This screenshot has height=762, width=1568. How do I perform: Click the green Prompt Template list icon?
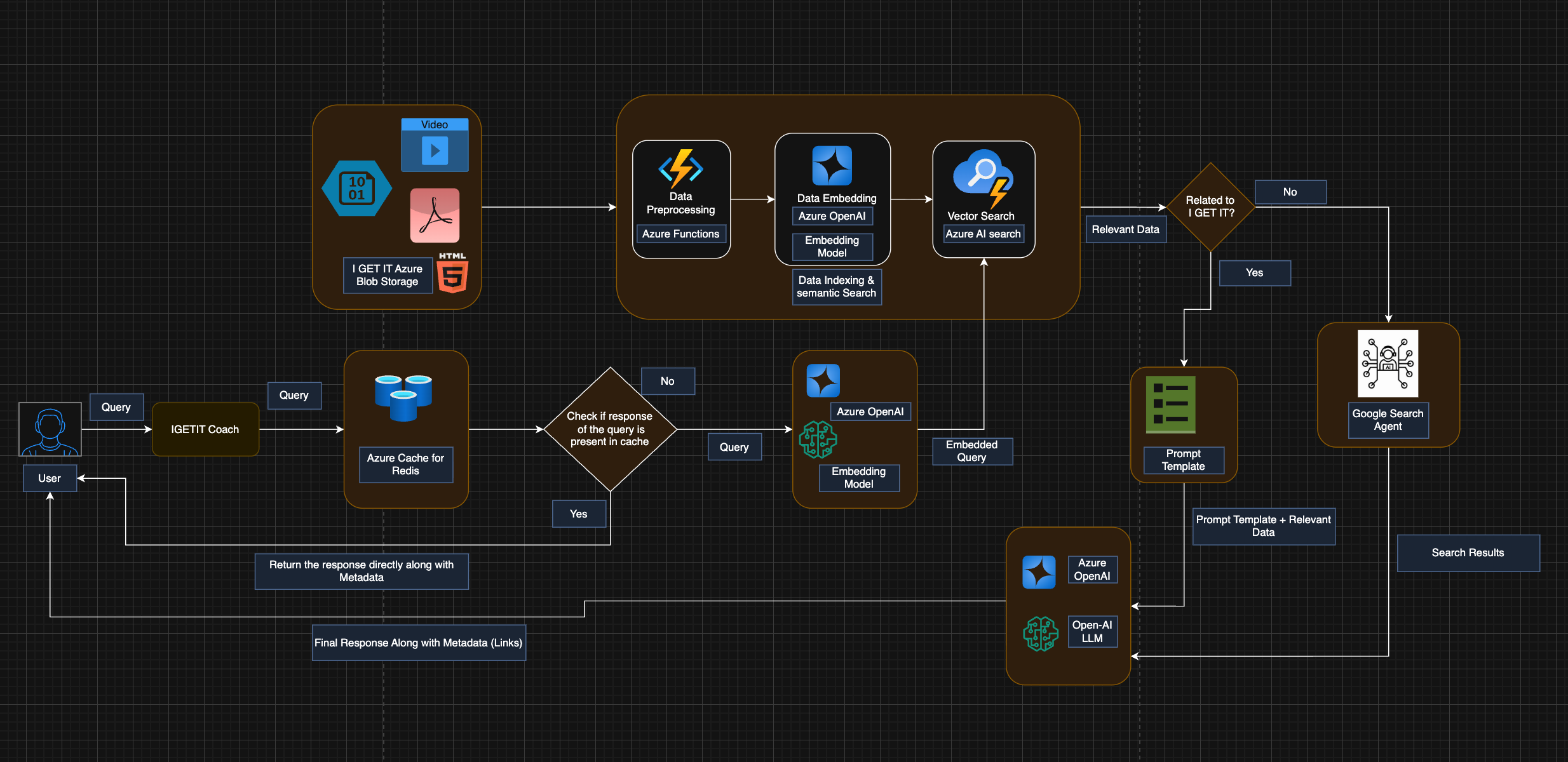1170,404
